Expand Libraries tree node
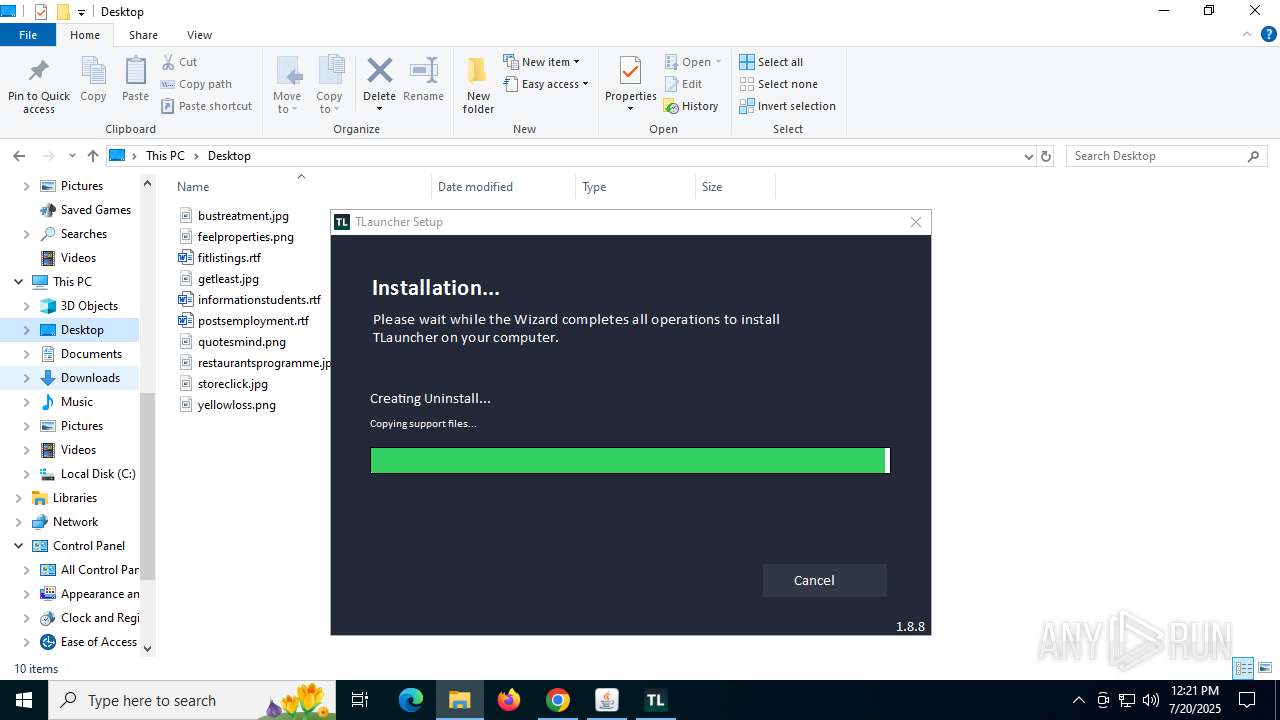Image resolution: width=1280 pixels, height=720 pixels. click(18, 498)
